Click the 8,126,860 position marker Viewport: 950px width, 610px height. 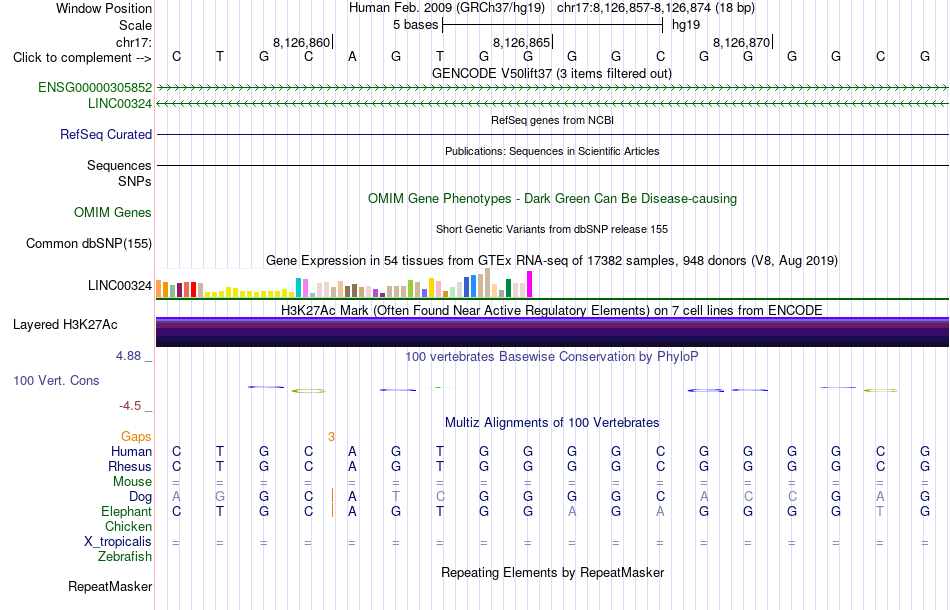coord(302,42)
